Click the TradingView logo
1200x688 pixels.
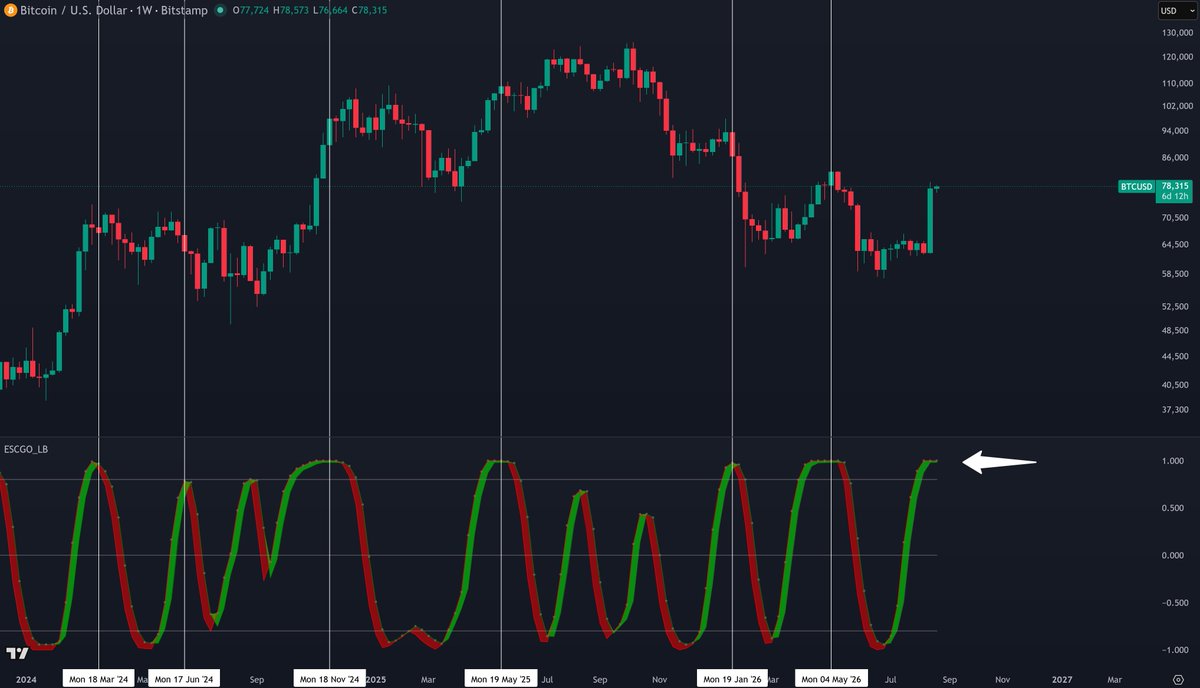[16, 653]
